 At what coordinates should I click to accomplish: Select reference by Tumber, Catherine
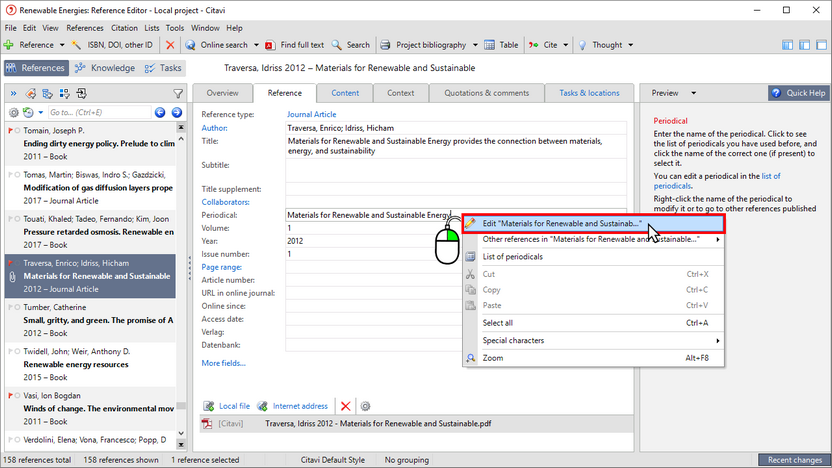coord(90,320)
